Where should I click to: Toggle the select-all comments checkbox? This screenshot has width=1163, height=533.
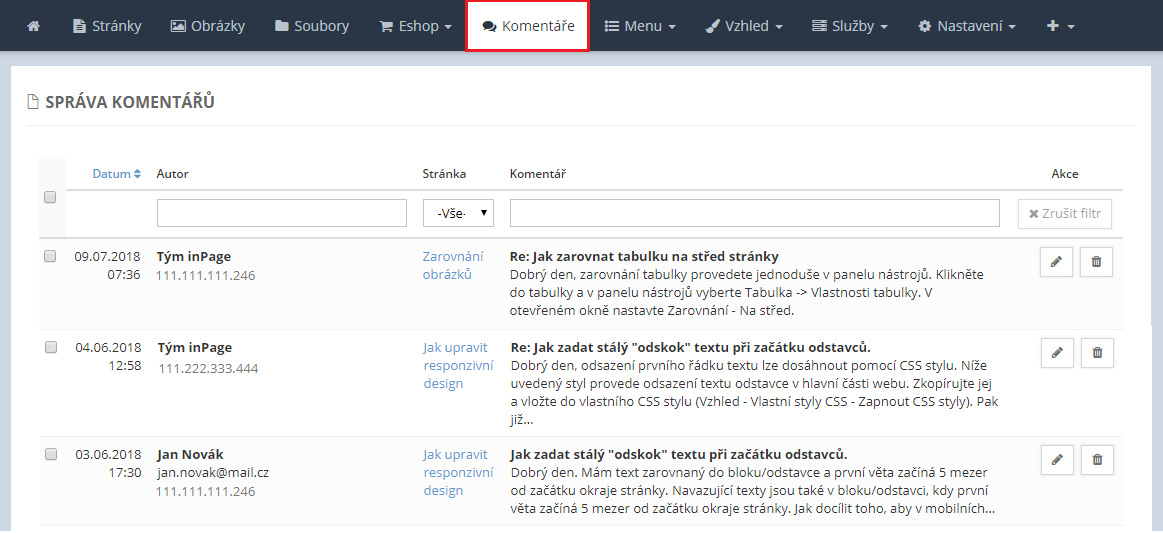(50, 197)
